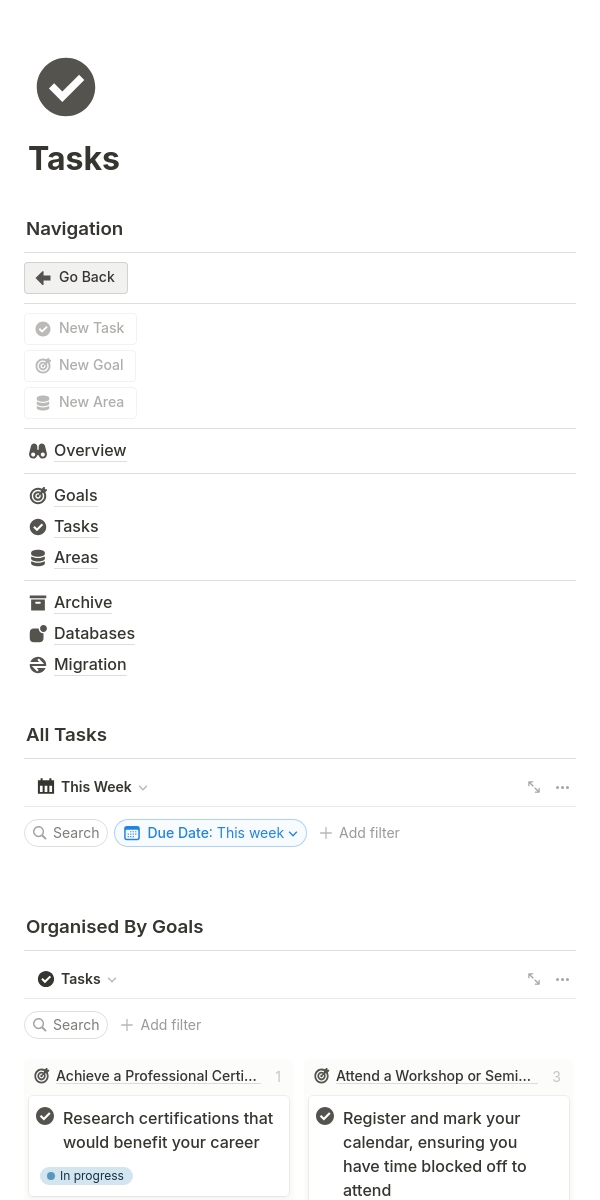Click the large Tasks page checkmark icon
Image resolution: width=600 pixels, height=1200 pixels.
click(x=66, y=87)
